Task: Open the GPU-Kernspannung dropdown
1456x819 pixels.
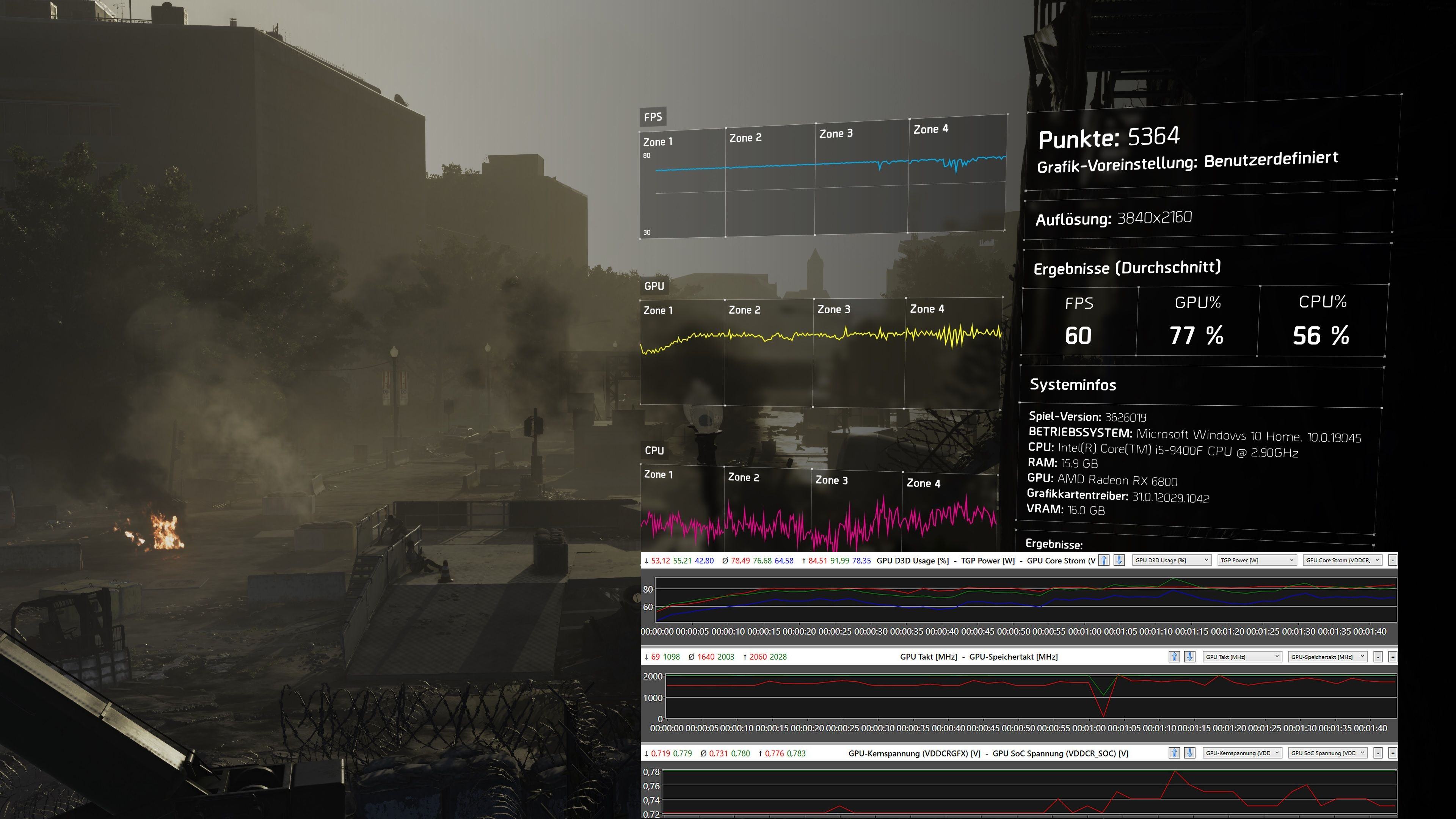Action: click(x=1243, y=753)
